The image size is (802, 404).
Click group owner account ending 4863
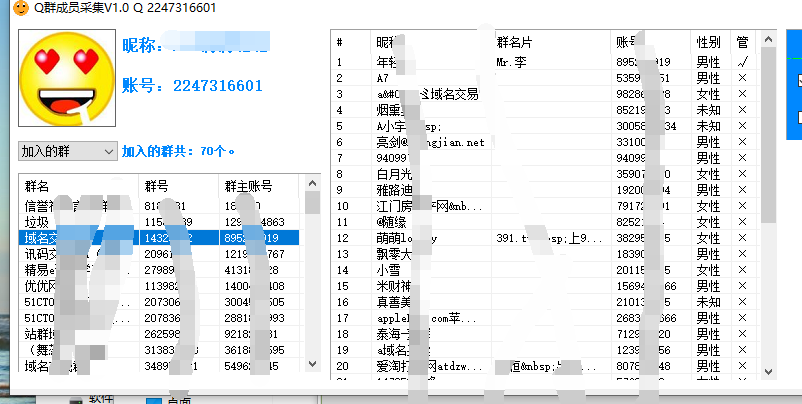tap(255, 222)
